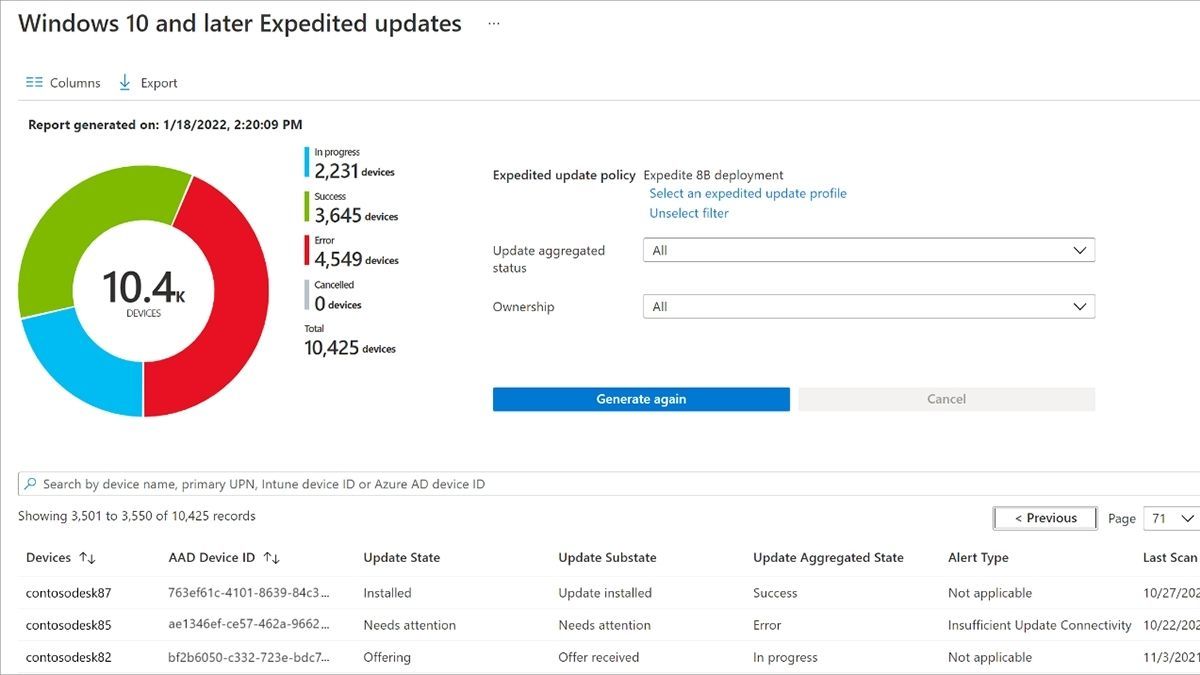Click Select an expedited update profile link
Viewport: 1200px width, 675px height.
point(748,193)
